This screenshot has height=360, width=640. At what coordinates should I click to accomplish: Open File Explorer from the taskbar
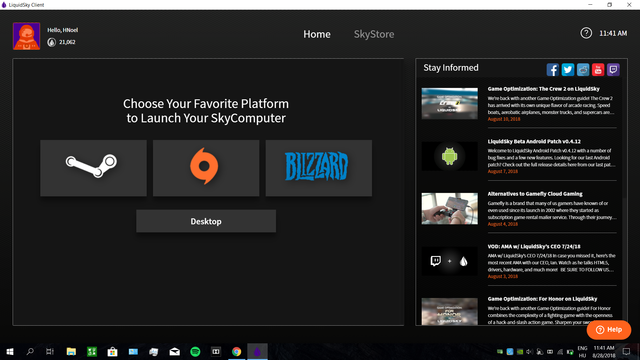pos(71,351)
